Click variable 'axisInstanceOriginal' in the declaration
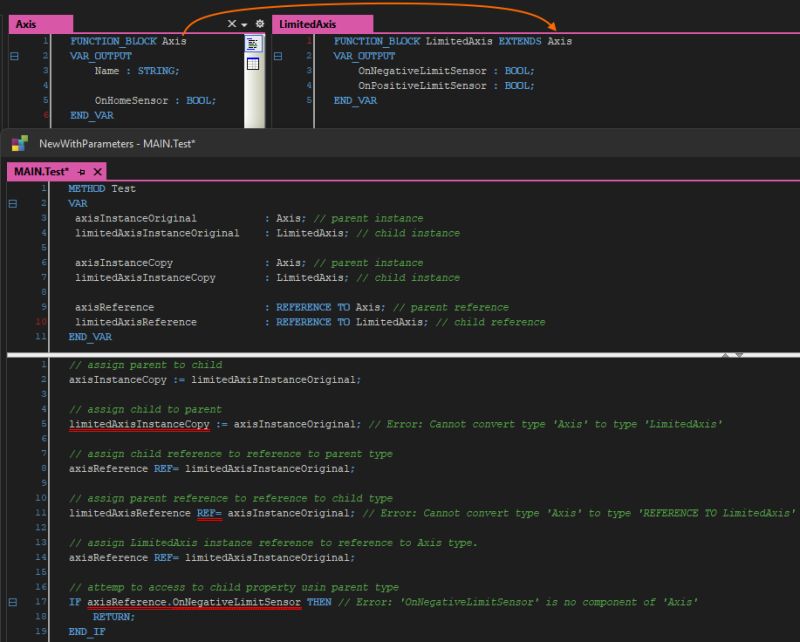Viewport: 800px width, 642px height. (136, 218)
